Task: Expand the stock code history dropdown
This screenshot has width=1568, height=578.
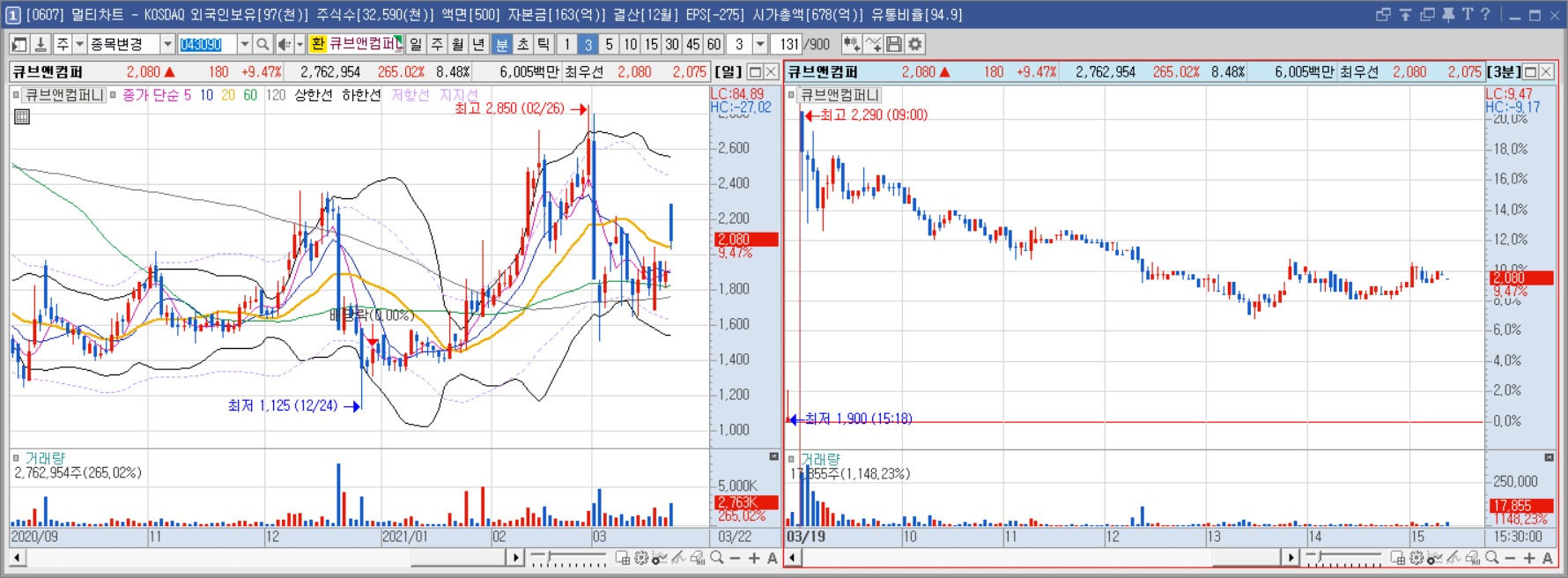Action: pyautogui.click(x=245, y=44)
